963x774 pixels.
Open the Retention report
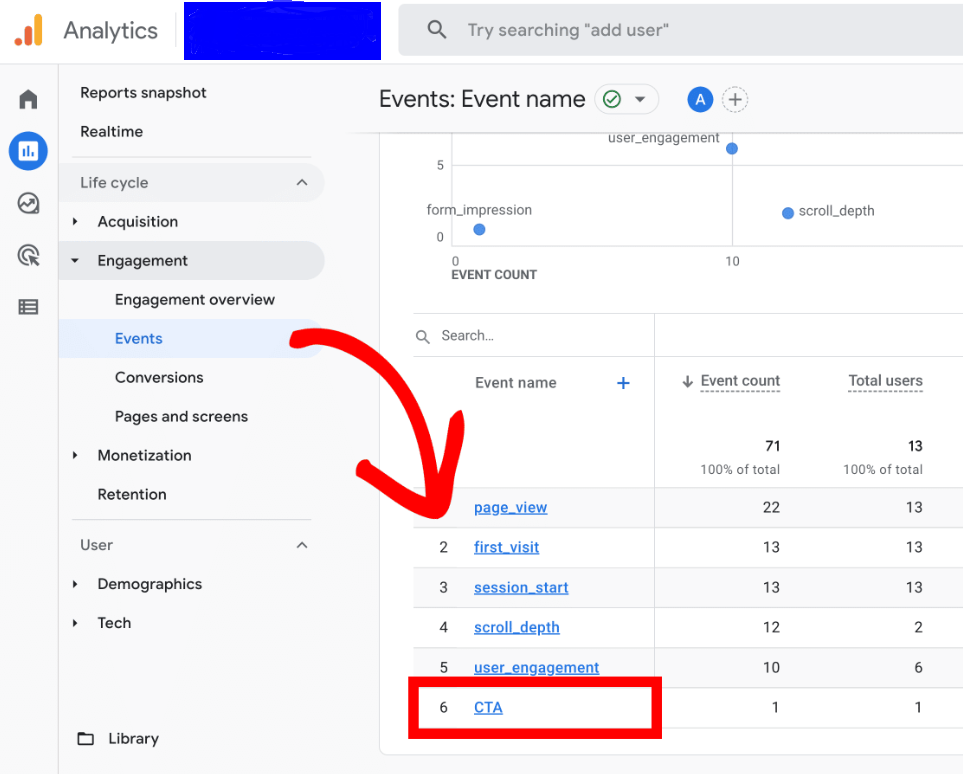(132, 494)
